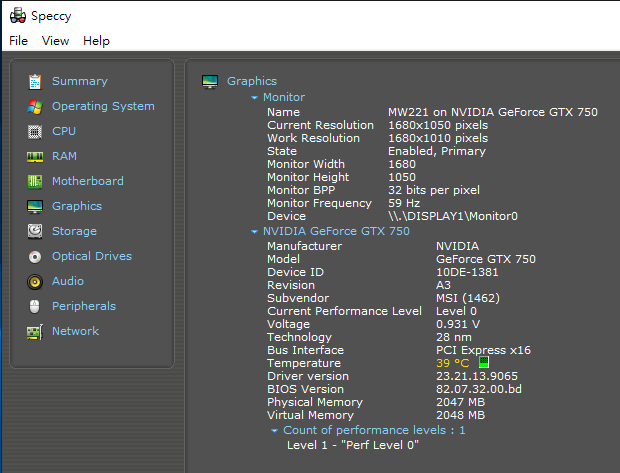Open the Optical Drives section
620x473 pixels.
click(92, 256)
